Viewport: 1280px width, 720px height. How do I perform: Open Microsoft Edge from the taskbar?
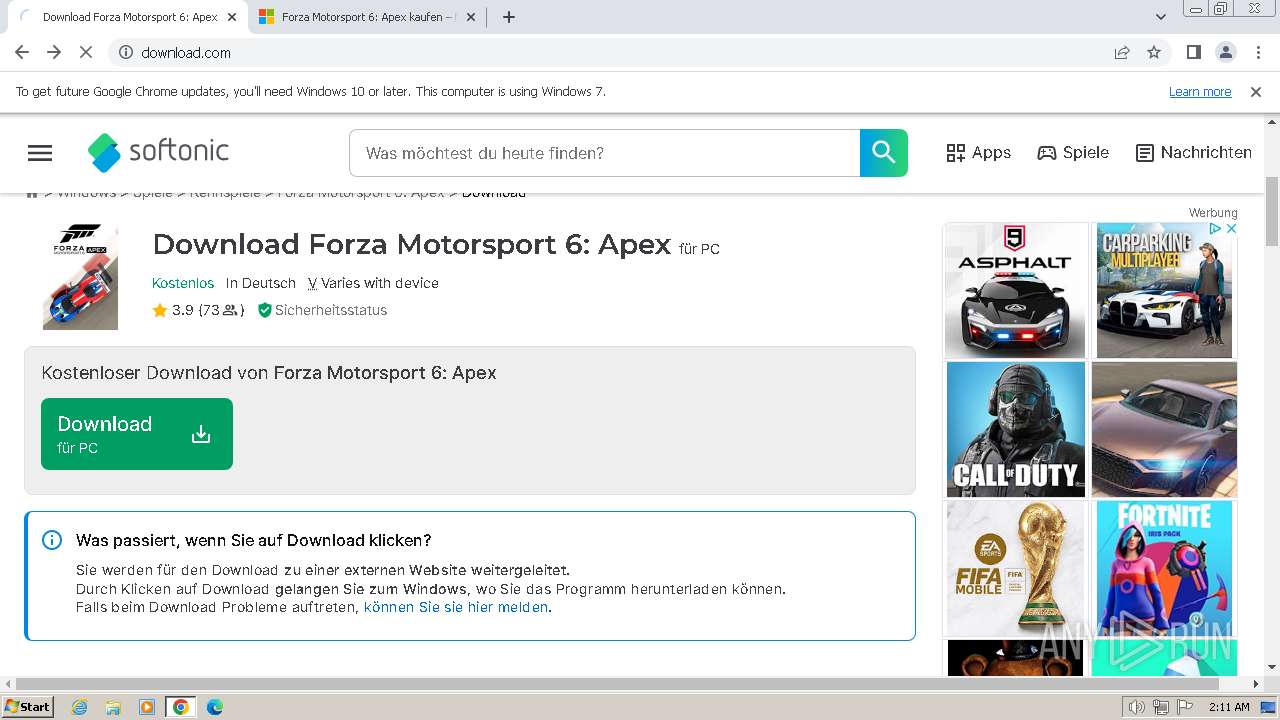(x=215, y=707)
